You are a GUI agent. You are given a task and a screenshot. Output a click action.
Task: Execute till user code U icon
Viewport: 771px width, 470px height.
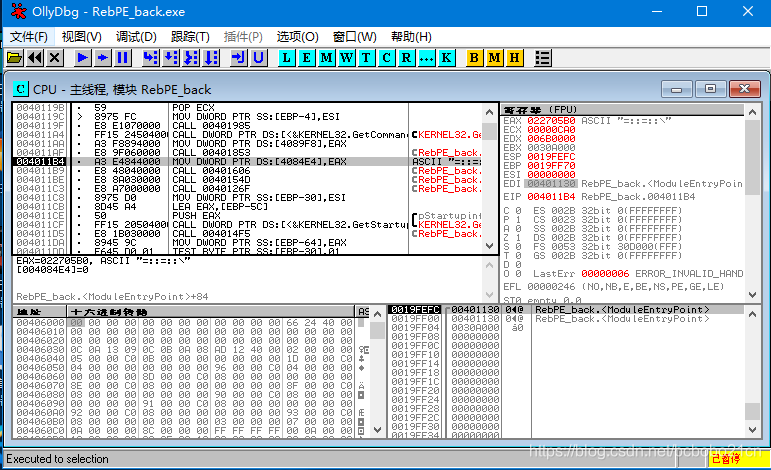pos(259,58)
